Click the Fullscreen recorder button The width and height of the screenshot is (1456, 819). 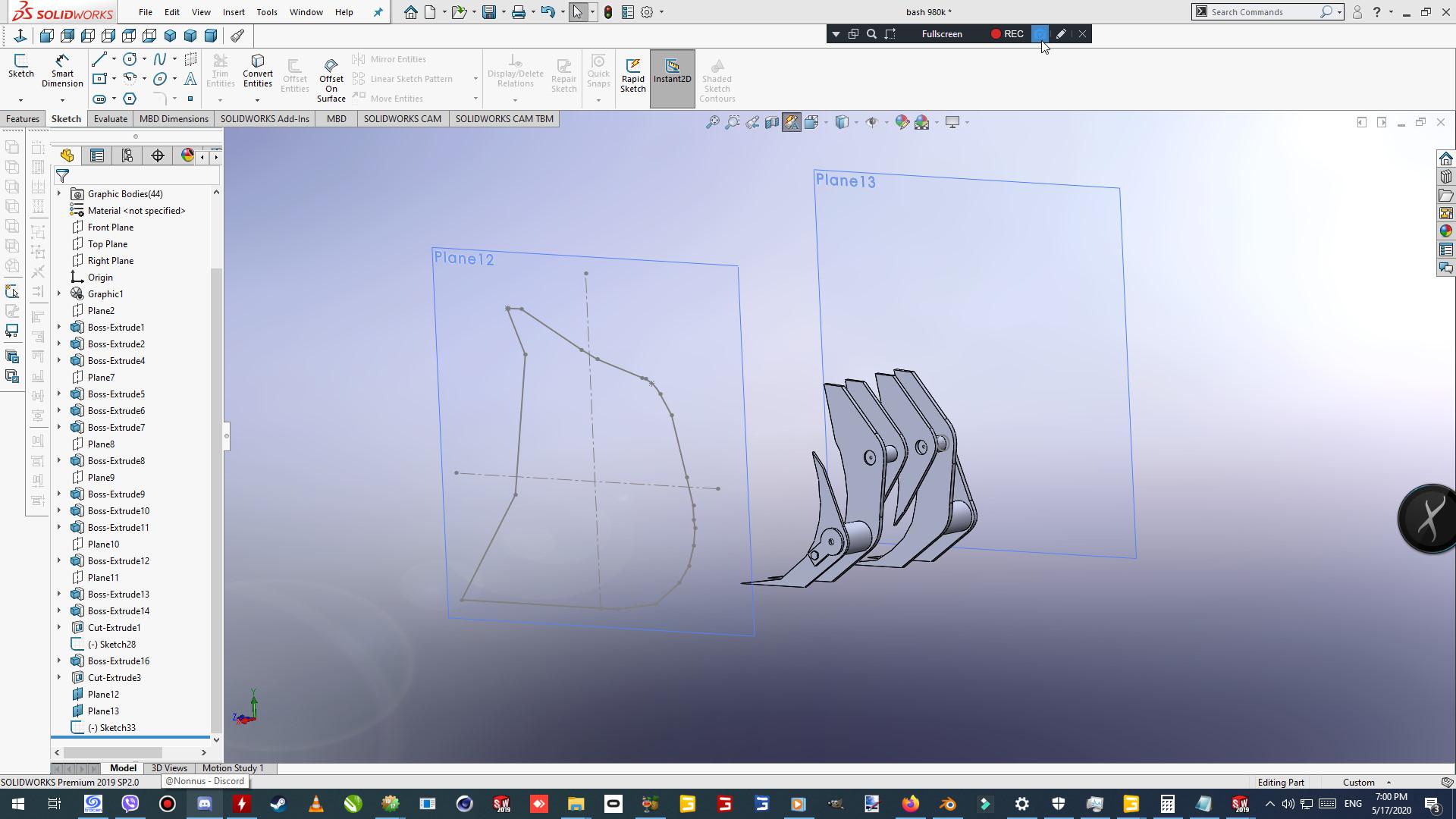click(942, 34)
